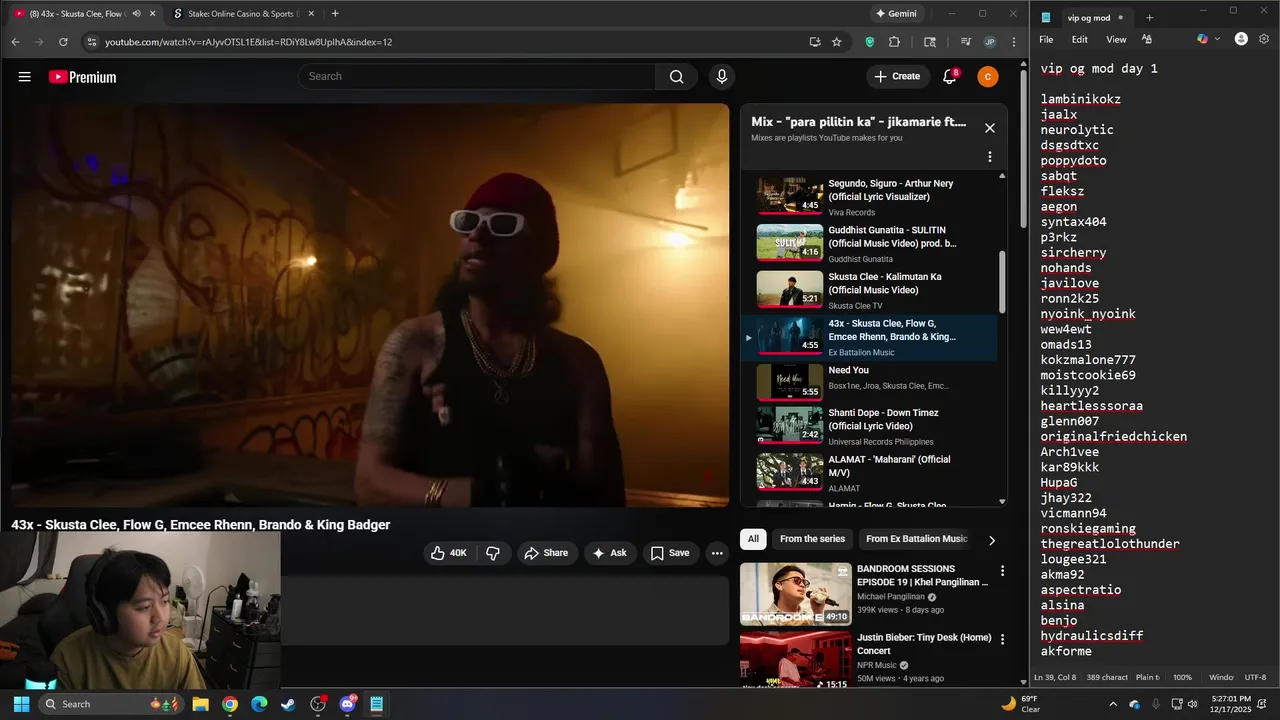Viewport: 1280px width, 720px height.
Task: Start voice search with microphone icon
Action: click(x=721, y=77)
